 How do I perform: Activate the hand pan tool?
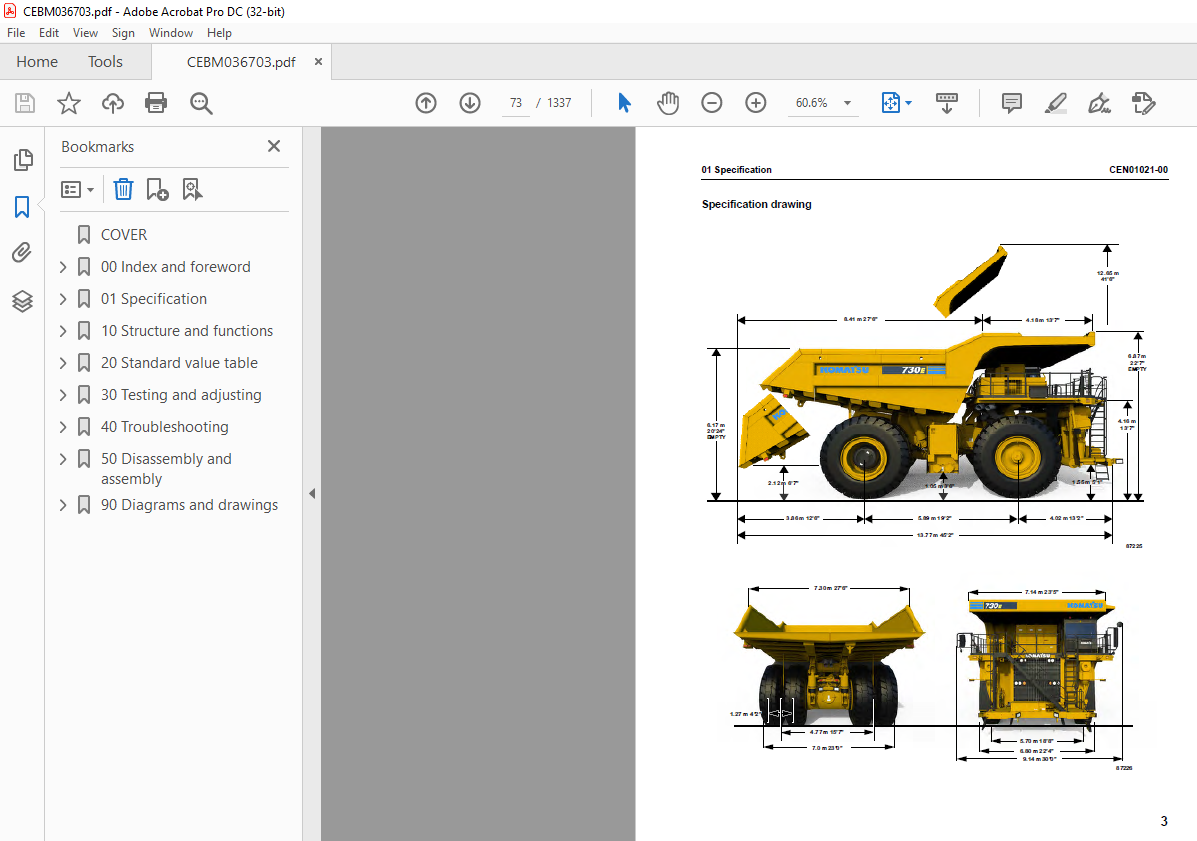pyautogui.click(x=668, y=103)
